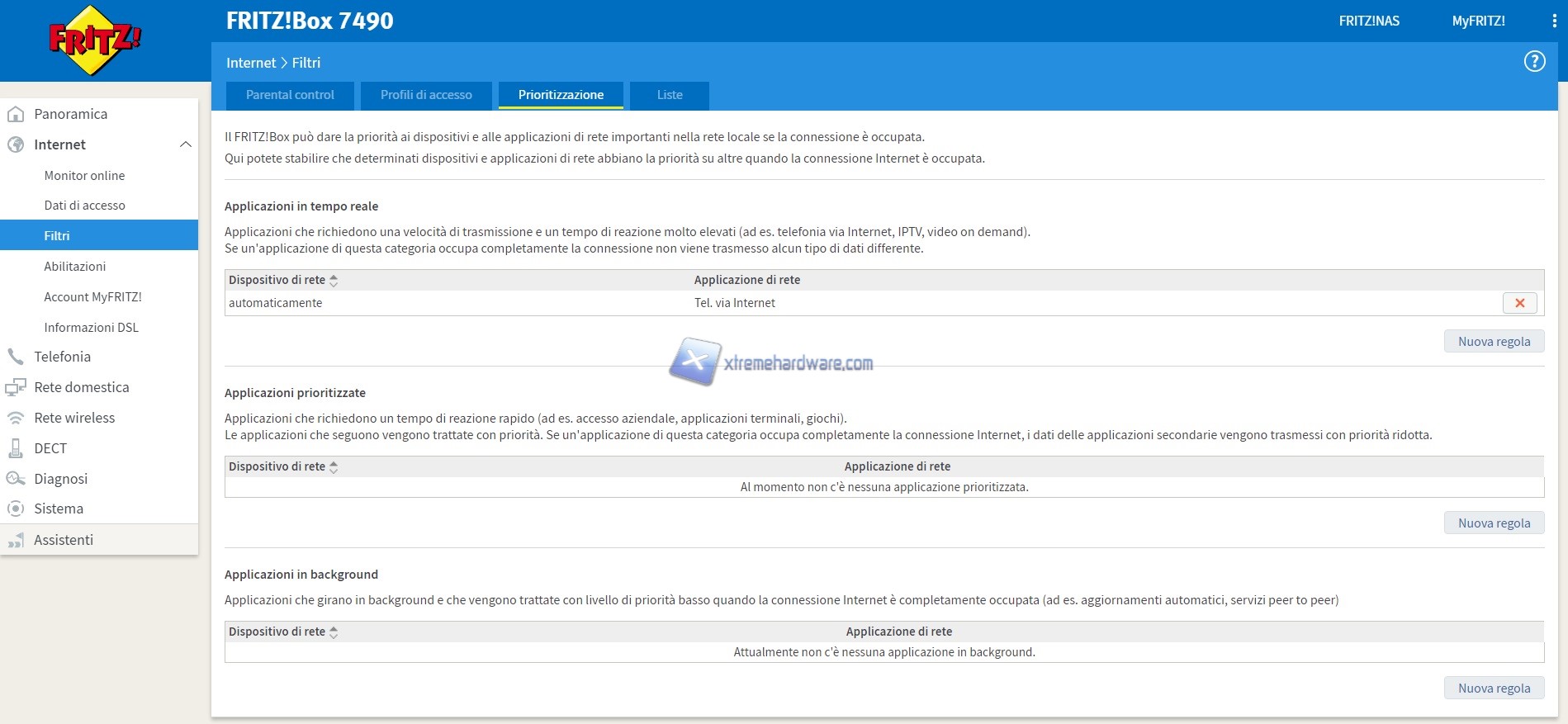Open Informazioni DSL in sidebar
This screenshot has height=724, width=1568.
(91, 328)
